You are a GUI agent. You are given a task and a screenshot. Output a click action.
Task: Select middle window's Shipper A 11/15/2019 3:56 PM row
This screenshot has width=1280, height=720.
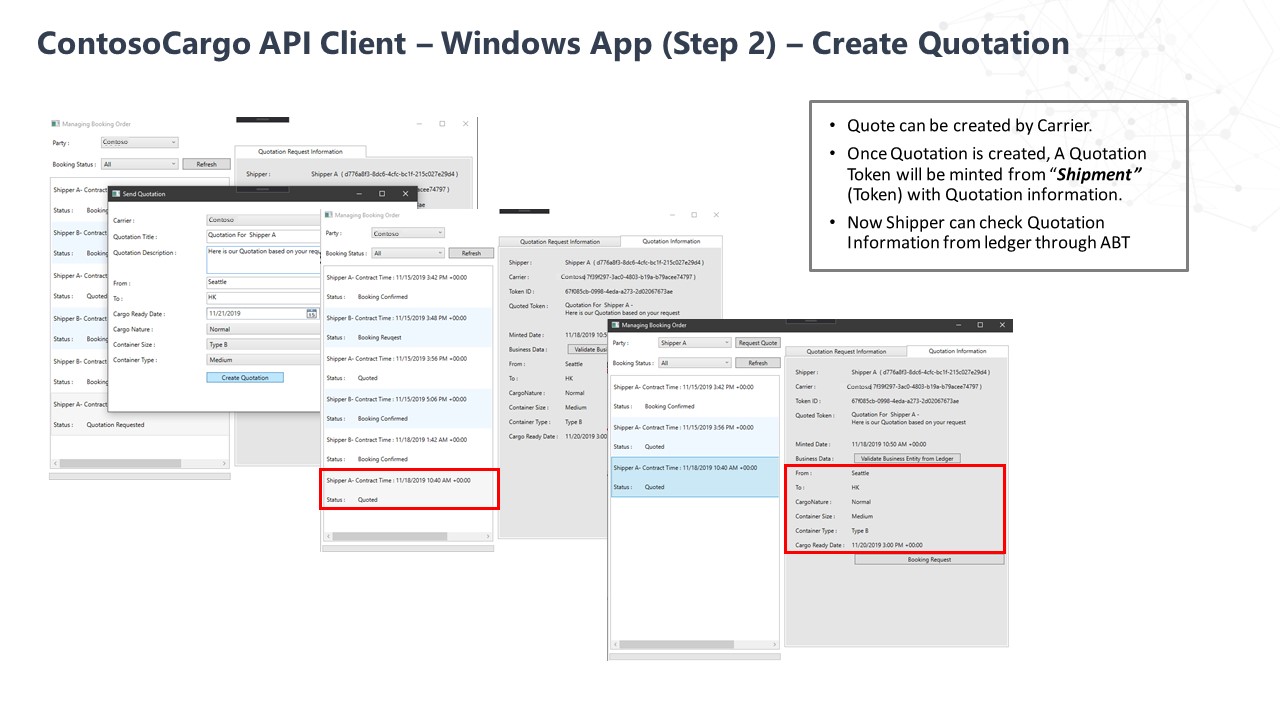click(x=407, y=368)
